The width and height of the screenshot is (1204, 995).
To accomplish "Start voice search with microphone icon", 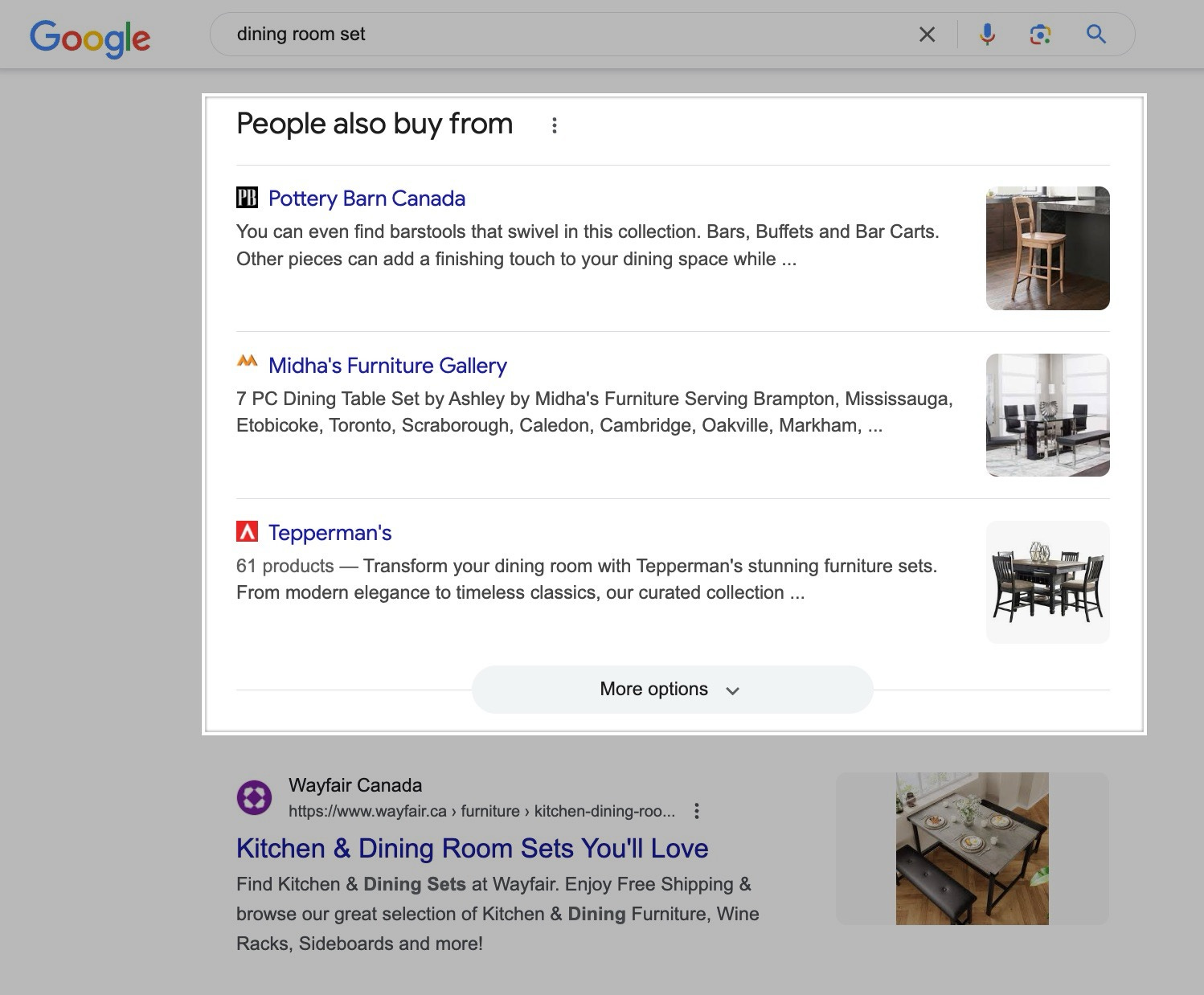I will 987,35.
